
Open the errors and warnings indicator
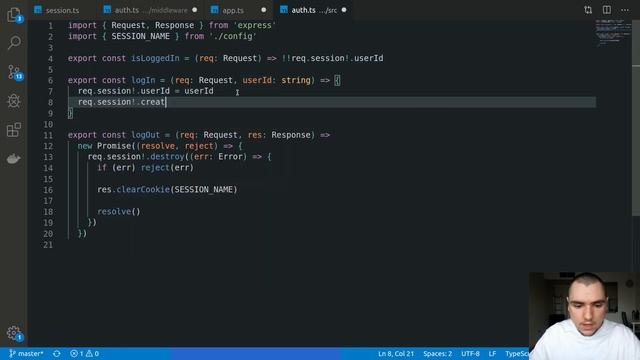(x=84, y=353)
